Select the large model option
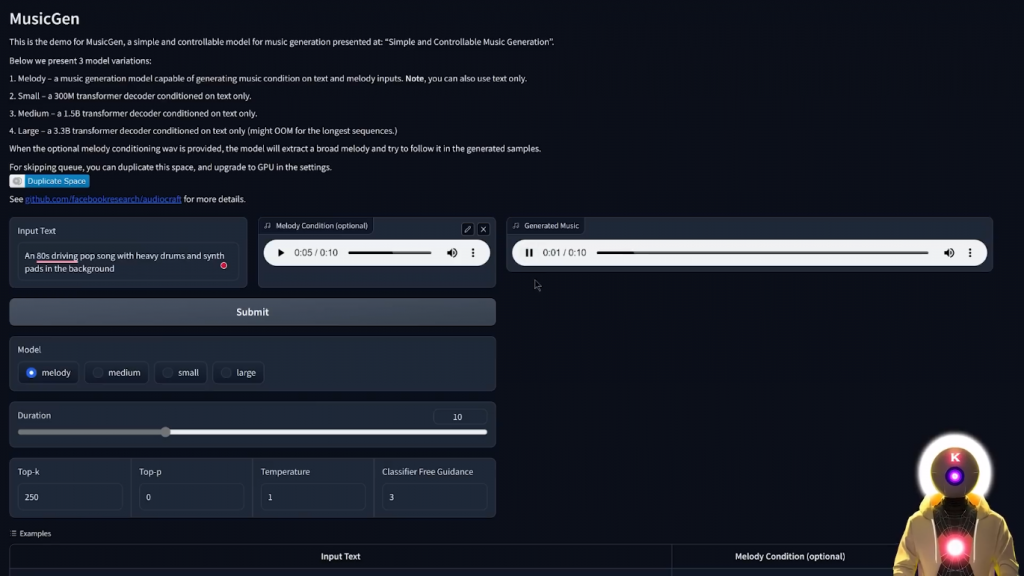1024x576 pixels. coord(238,372)
